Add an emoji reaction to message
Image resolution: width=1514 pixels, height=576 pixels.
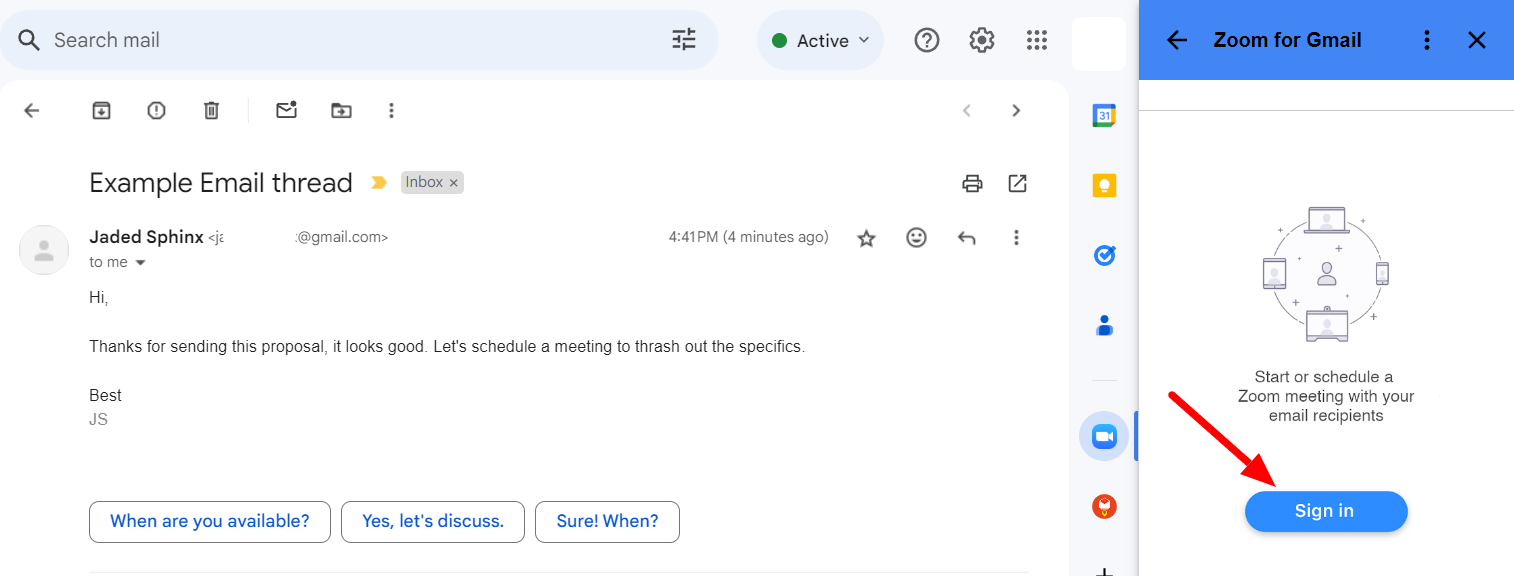(916, 238)
